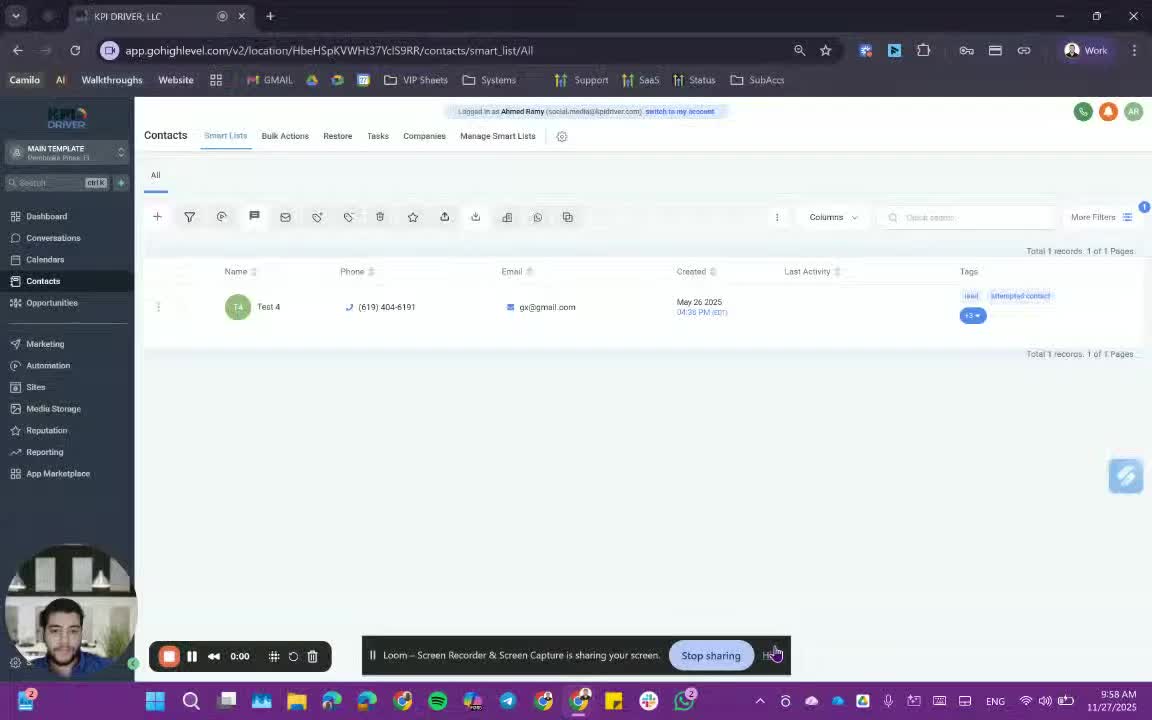Click the Delete Contacts trash icon
The height and width of the screenshot is (720, 1152).
tap(380, 217)
